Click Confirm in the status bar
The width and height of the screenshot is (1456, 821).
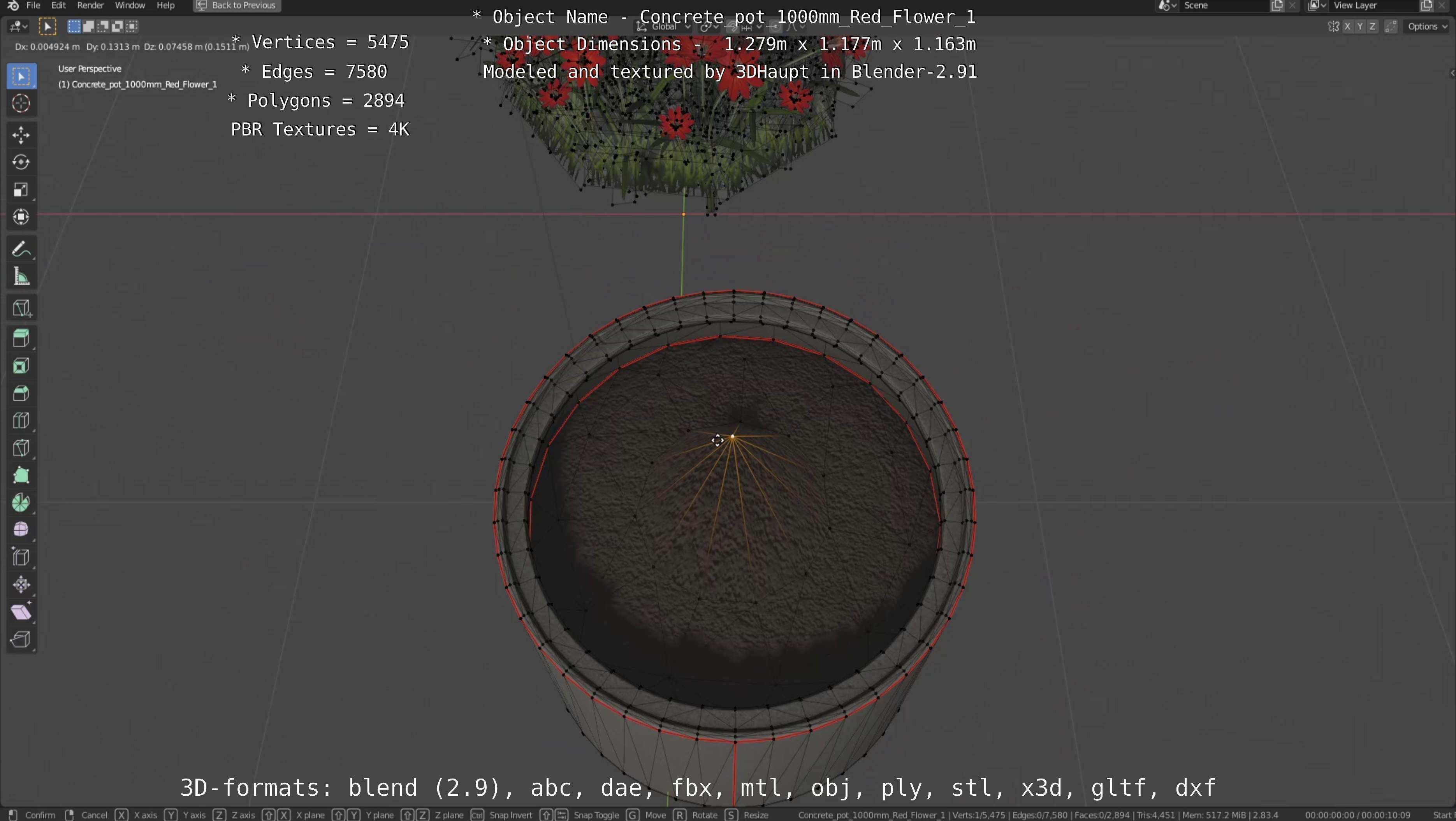point(40,815)
